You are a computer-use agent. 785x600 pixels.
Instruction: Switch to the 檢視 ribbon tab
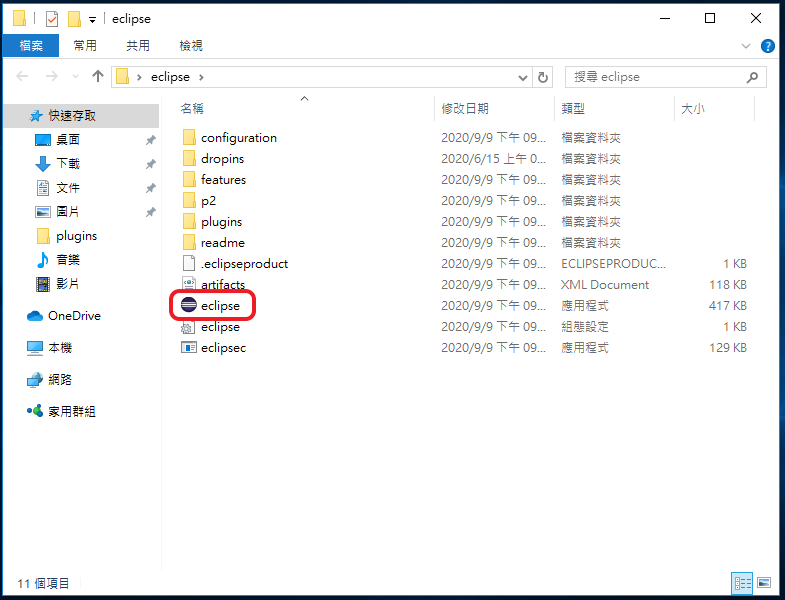click(x=191, y=46)
